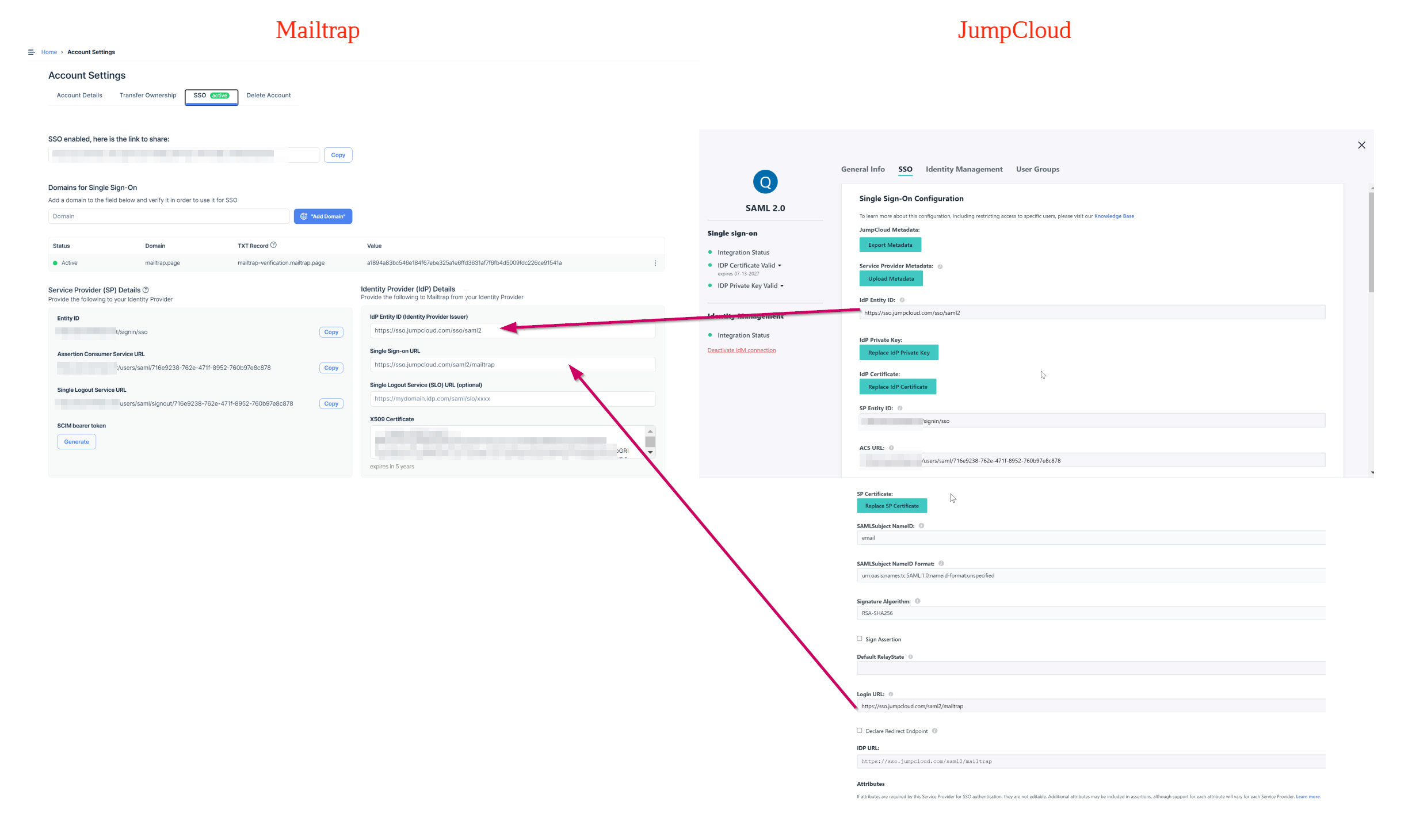The width and height of the screenshot is (1412, 840).
Task: Switch to General Info tab in JumpCloud
Action: 863,169
